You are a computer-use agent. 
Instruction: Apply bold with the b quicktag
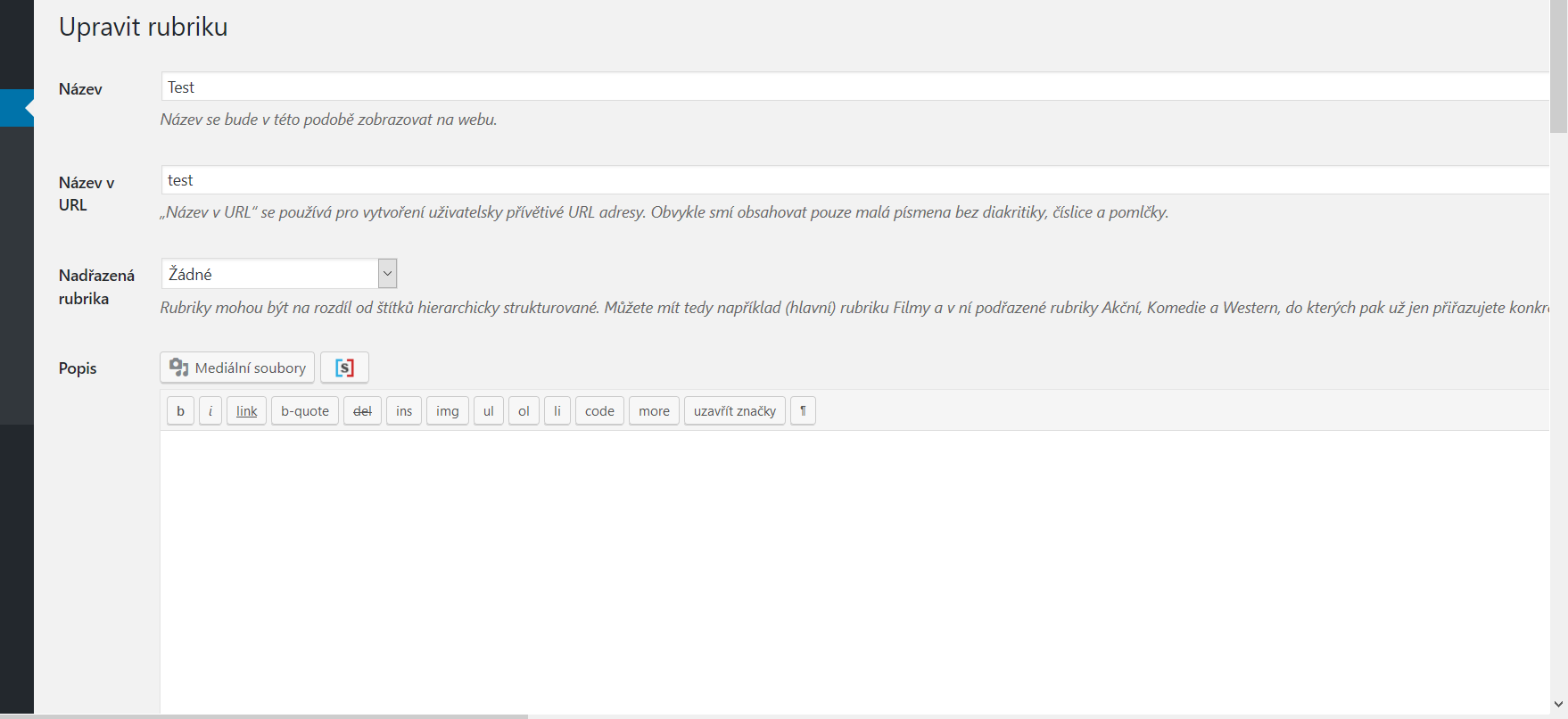179,410
